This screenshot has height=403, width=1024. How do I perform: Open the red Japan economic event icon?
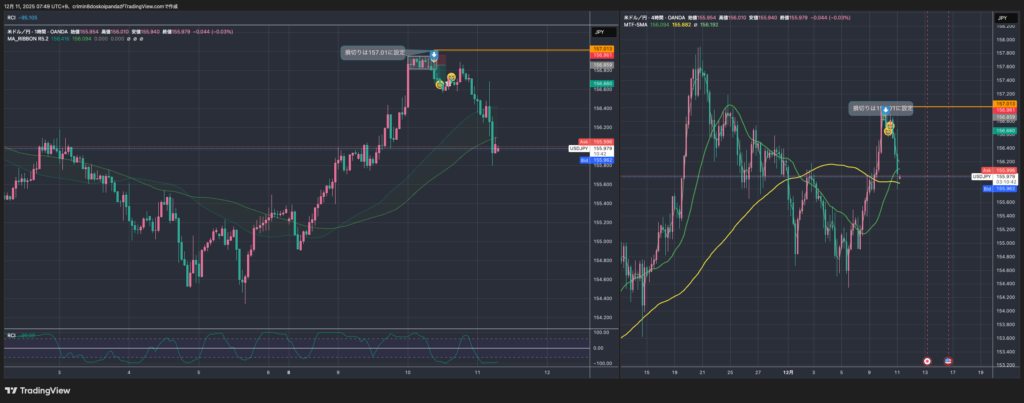pos(927,360)
